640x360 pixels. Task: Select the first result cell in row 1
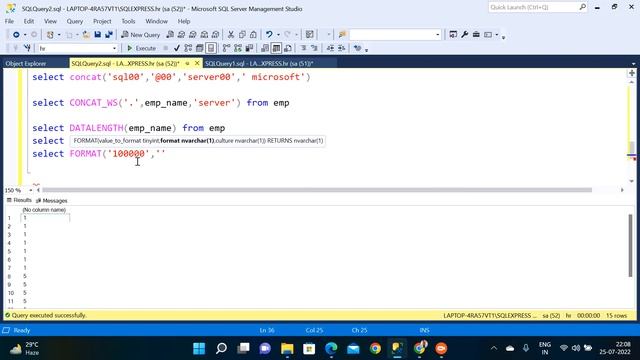45,218
